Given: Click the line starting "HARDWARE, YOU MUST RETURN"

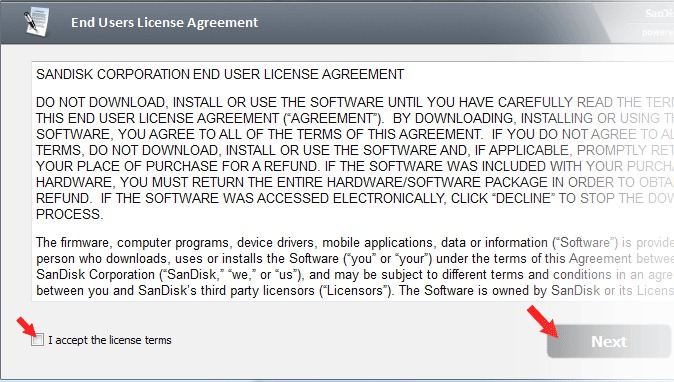Looking at the screenshot, I should pos(355,182).
